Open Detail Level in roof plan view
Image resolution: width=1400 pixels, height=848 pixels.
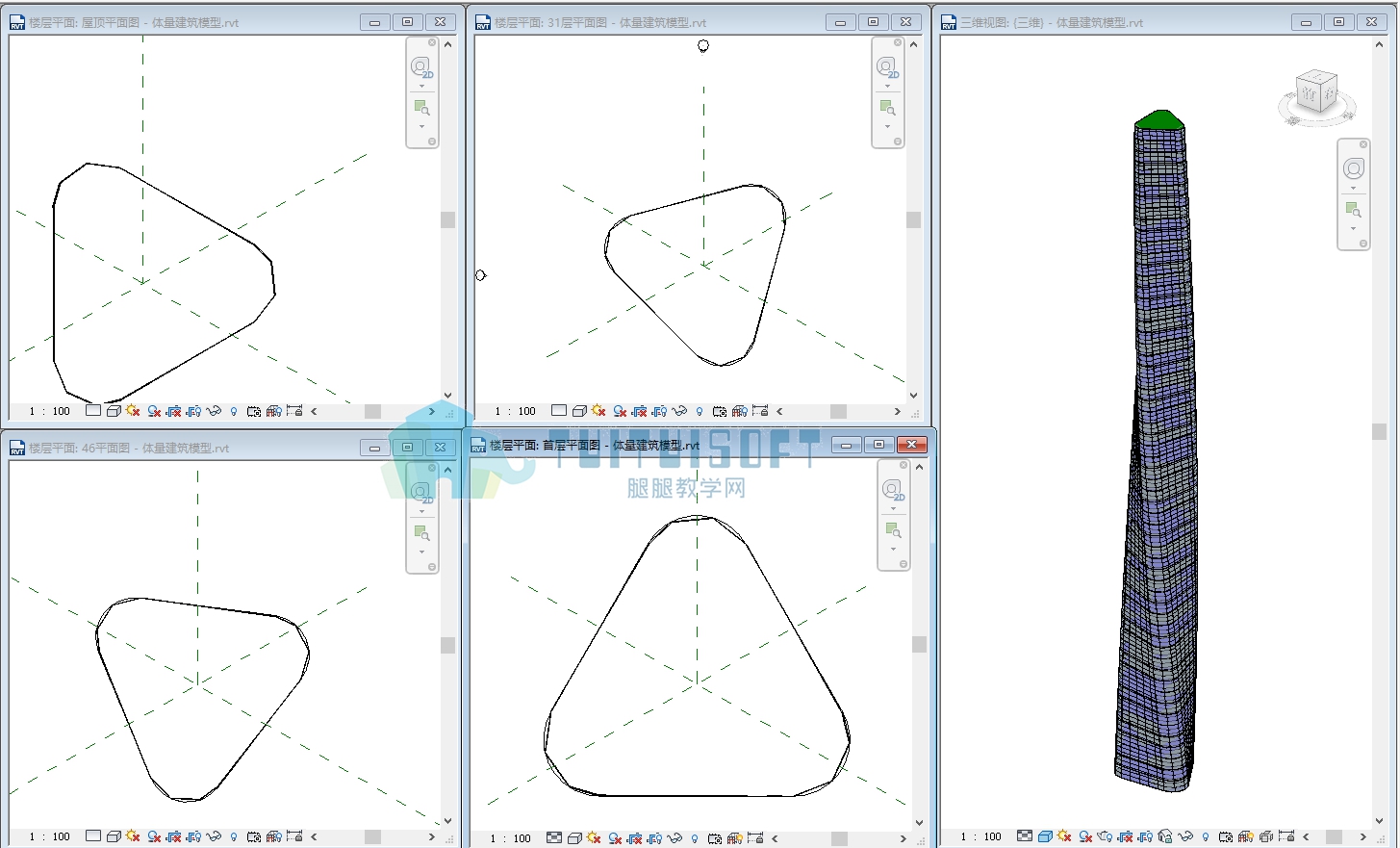[93, 411]
